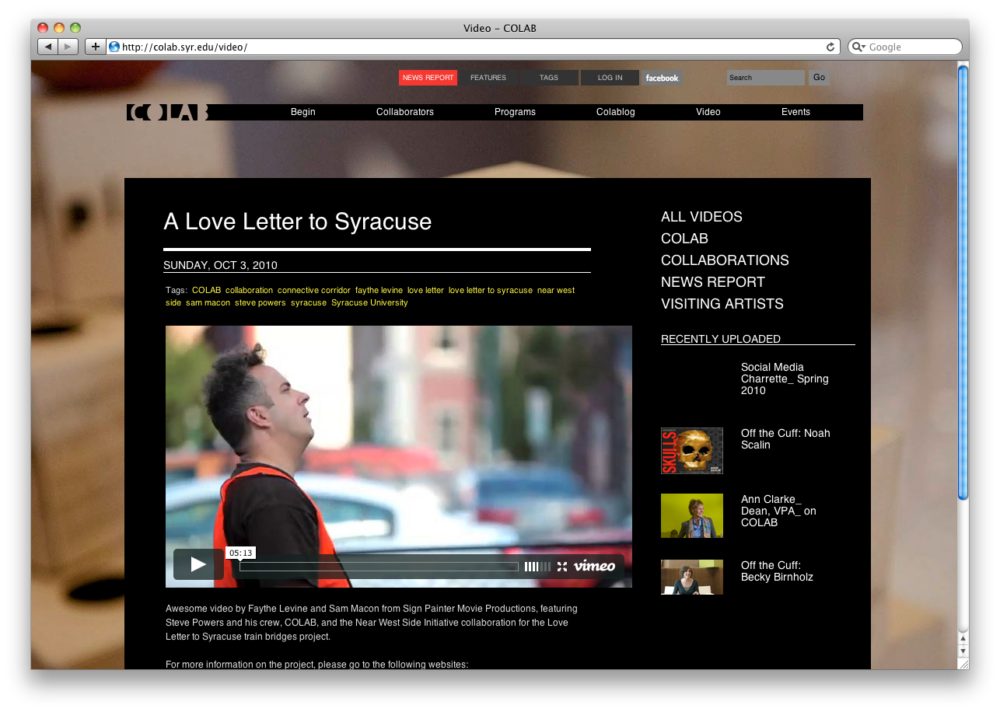Select the ALL VIDEOS category
This screenshot has height=712, width=1000.
[702, 217]
